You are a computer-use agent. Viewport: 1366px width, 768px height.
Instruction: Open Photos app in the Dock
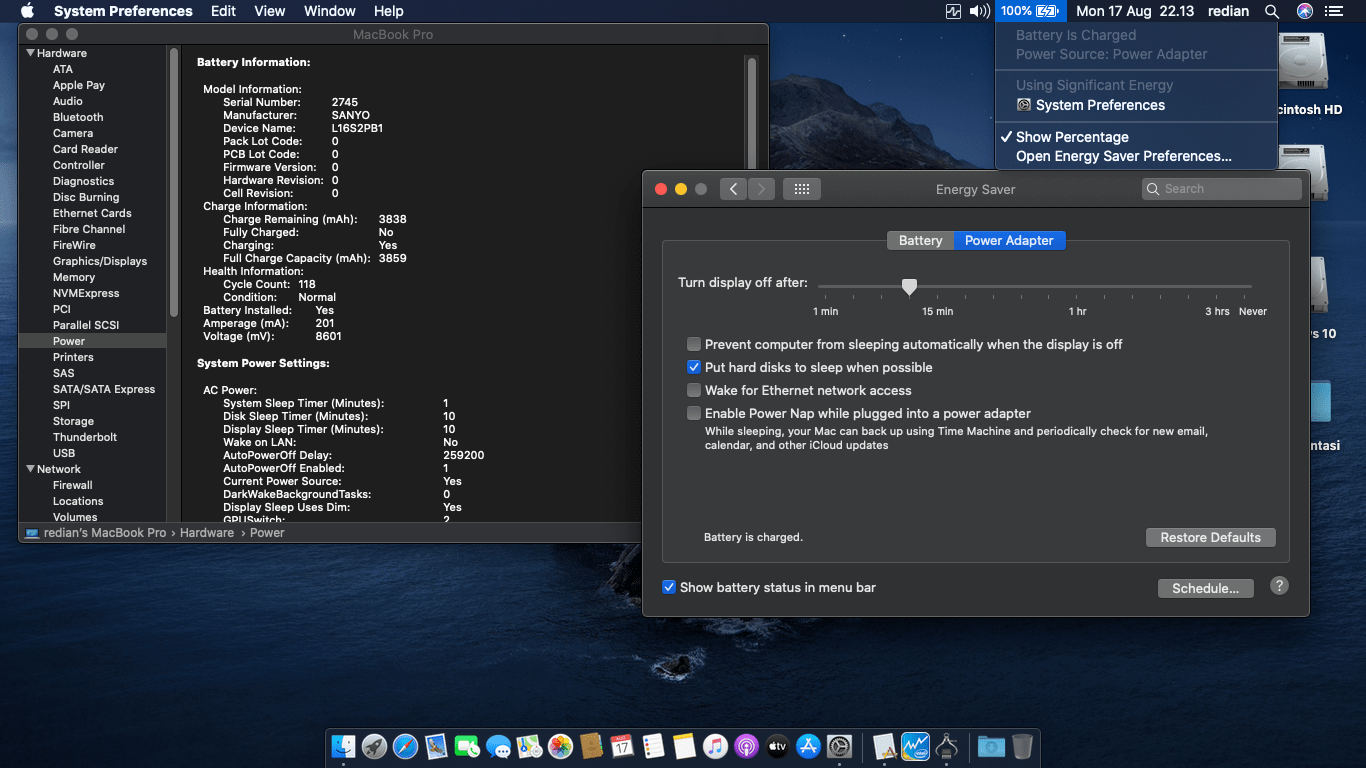tap(560, 746)
